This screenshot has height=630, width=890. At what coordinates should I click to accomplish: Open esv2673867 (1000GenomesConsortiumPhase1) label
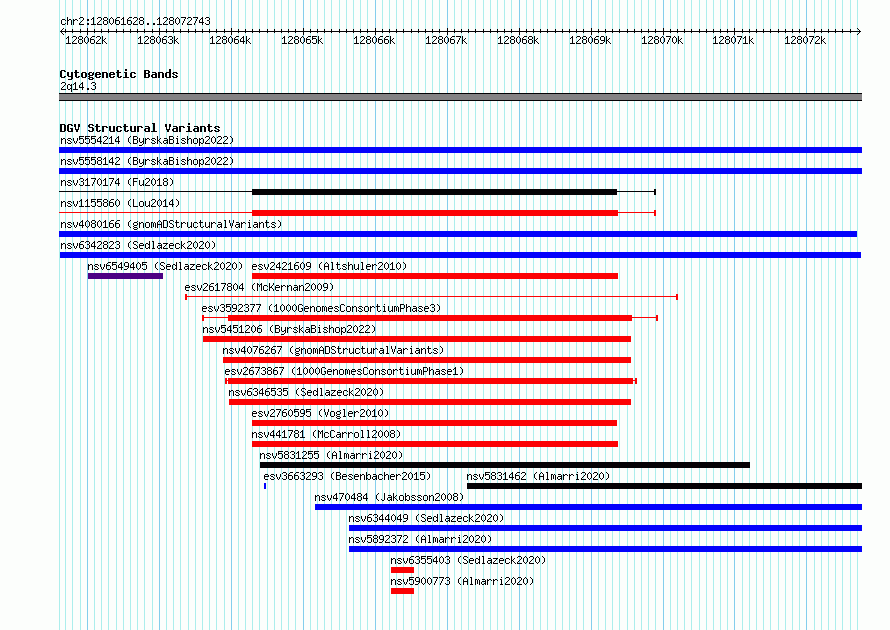coord(344,371)
